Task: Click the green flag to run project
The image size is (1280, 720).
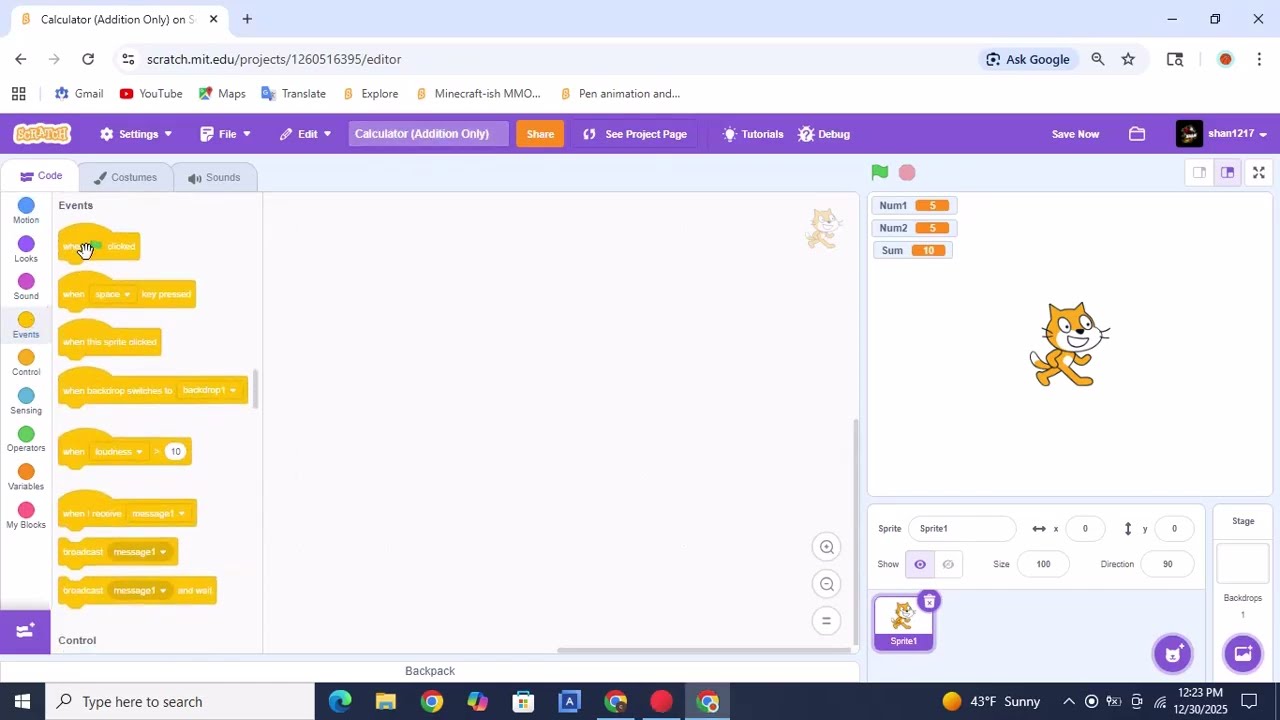Action: click(x=880, y=172)
